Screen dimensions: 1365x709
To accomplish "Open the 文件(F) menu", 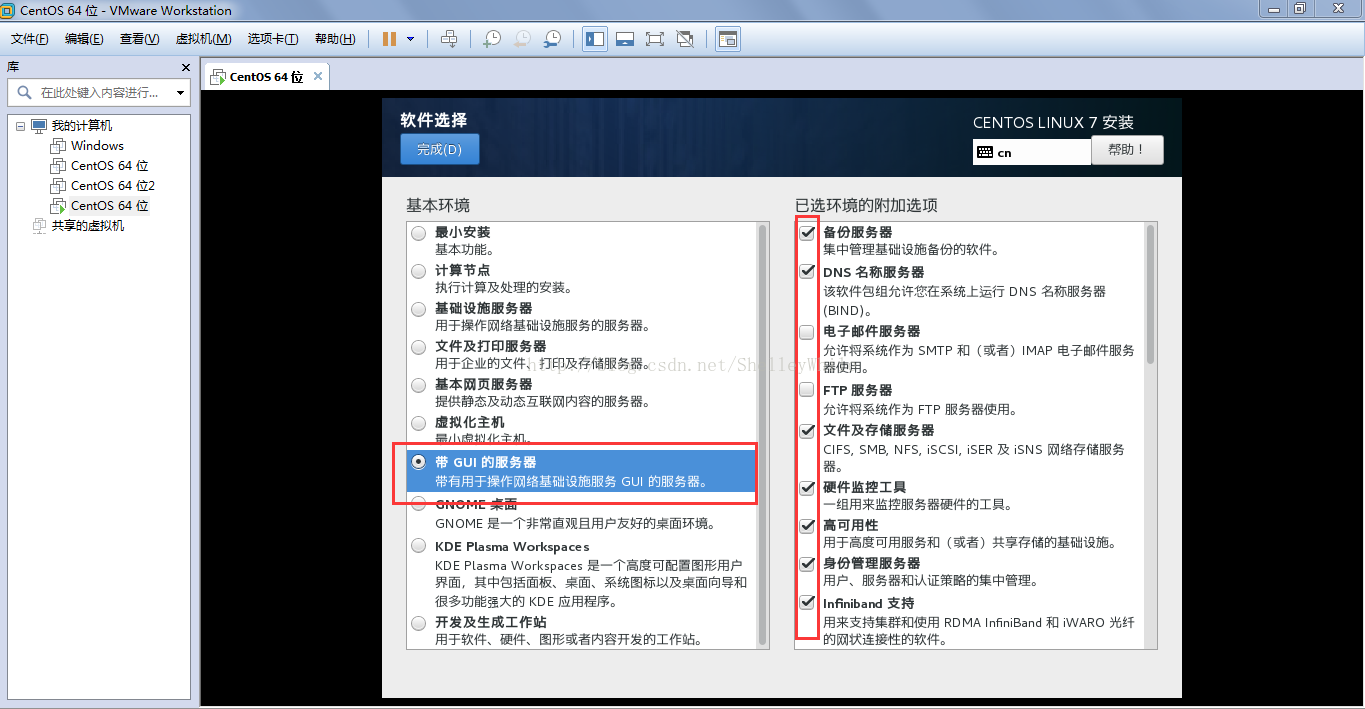I will tap(30, 39).
